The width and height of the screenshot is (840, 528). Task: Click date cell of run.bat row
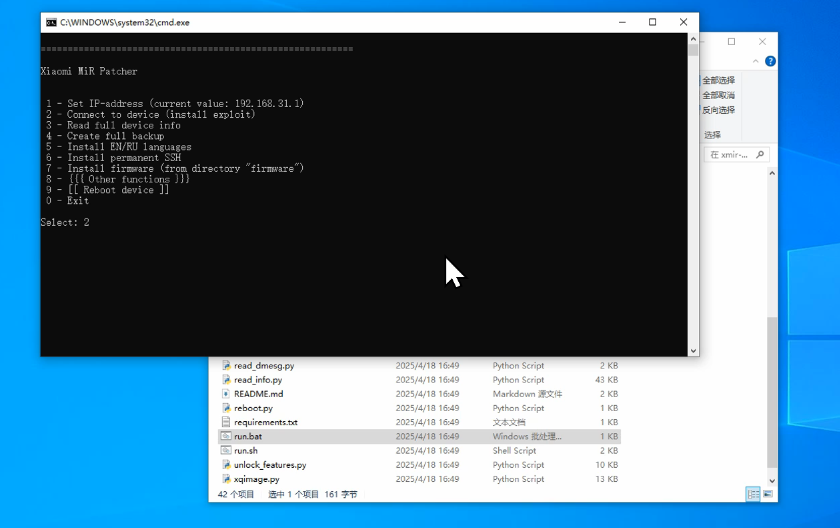(x=427, y=436)
